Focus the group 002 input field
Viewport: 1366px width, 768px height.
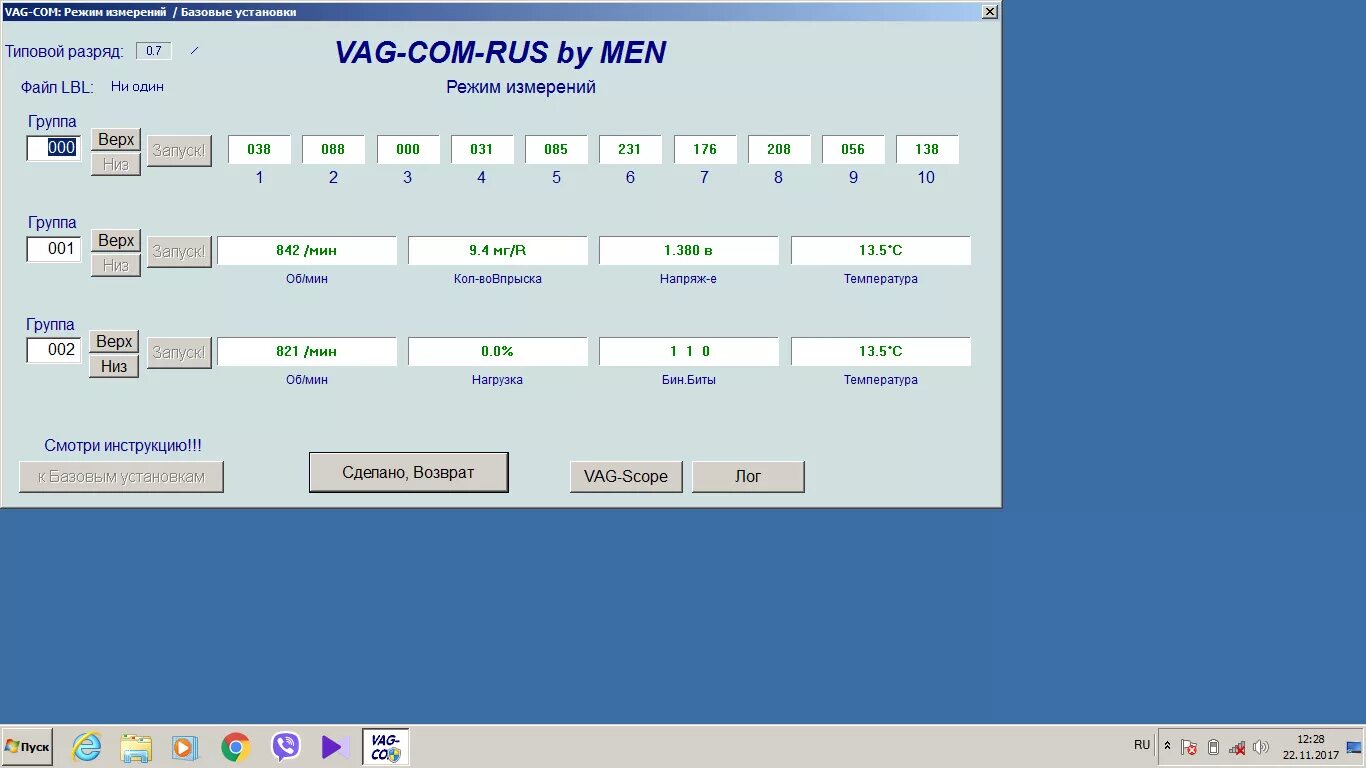54,350
